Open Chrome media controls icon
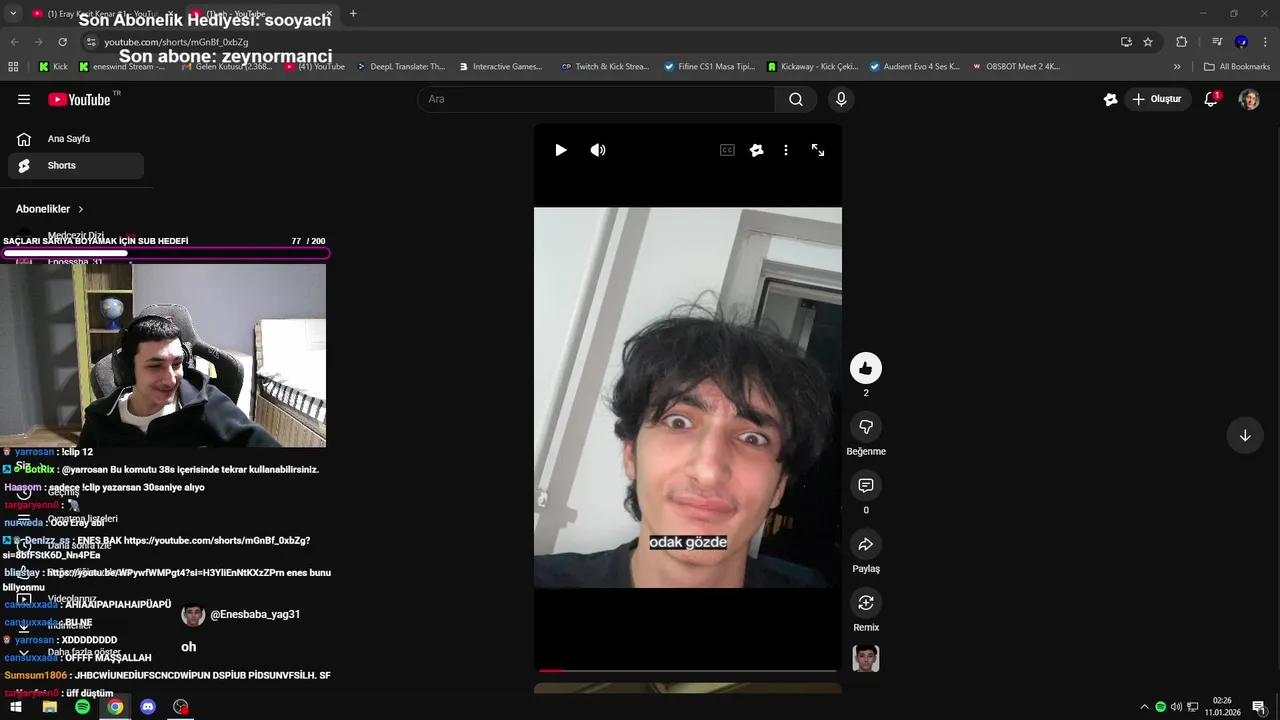 (x=1217, y=42)
